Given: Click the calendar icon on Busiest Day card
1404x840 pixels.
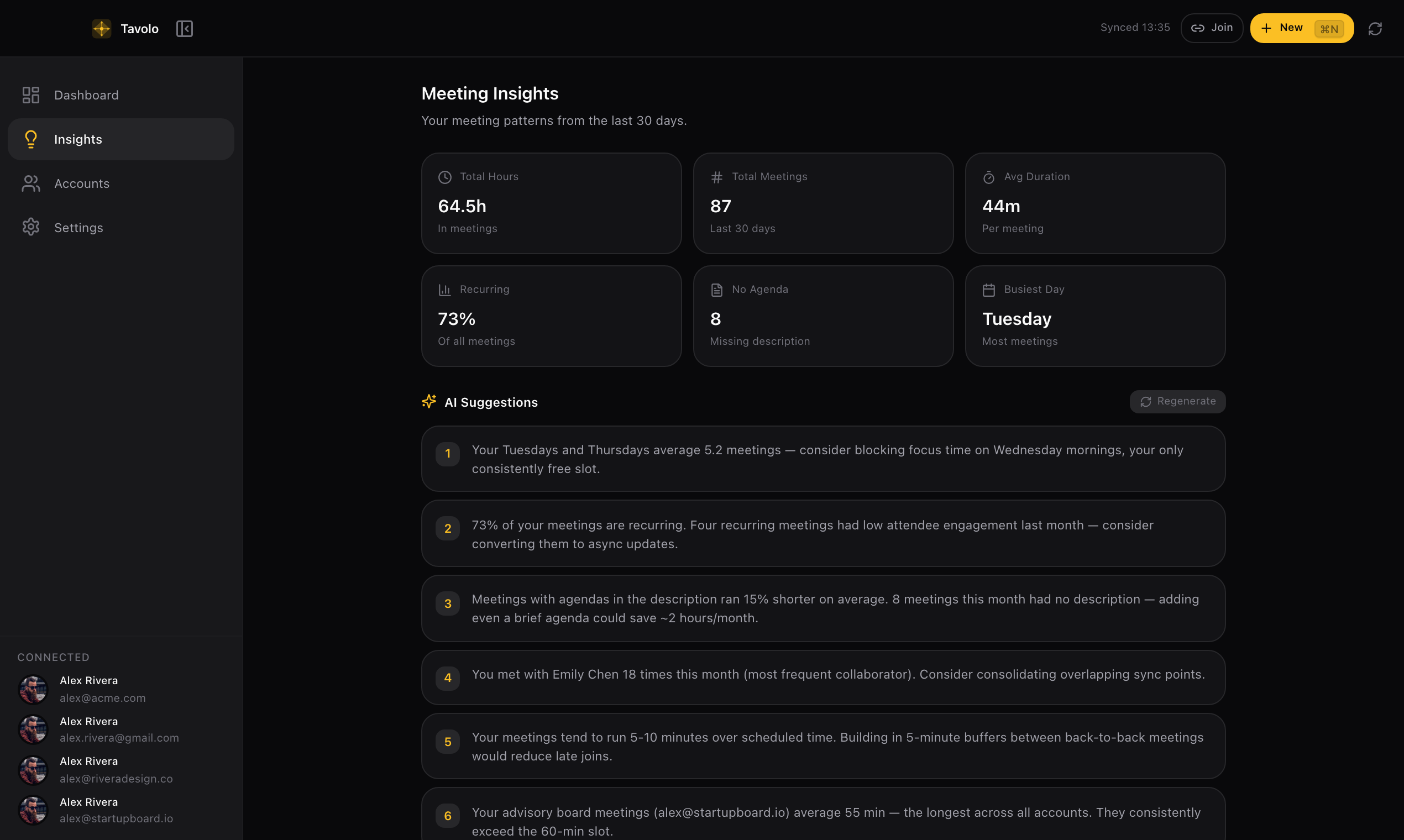Looking at the screenshot, I should click(989, 289).
